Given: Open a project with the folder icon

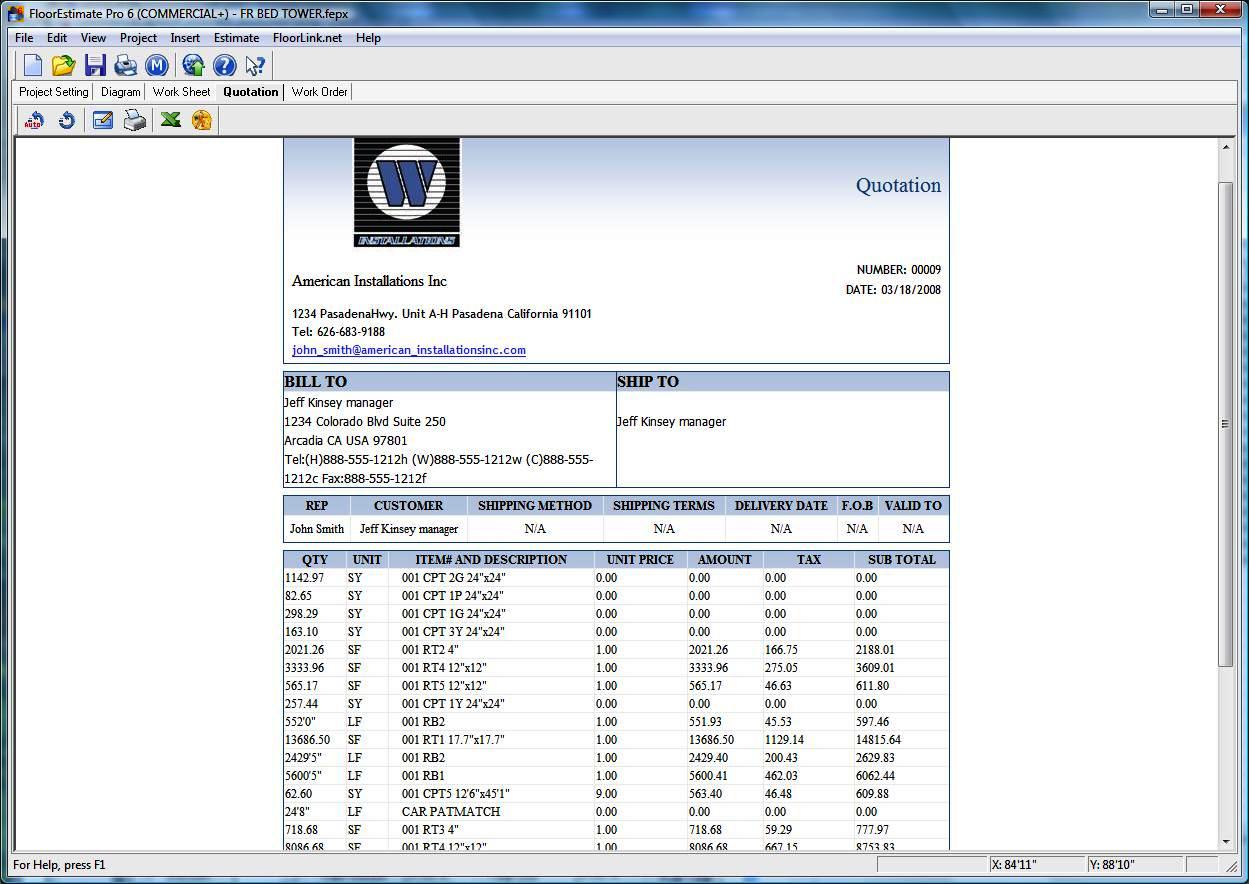Looking at the screenshot, I should [63, 66].
